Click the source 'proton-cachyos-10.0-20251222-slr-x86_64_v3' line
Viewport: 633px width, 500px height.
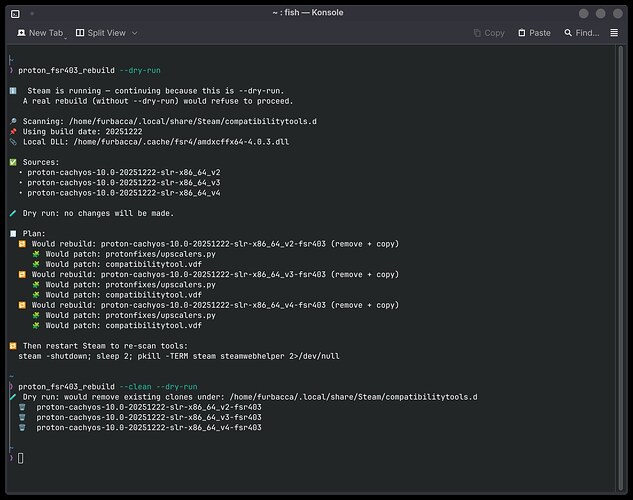(x=124, y=182)
